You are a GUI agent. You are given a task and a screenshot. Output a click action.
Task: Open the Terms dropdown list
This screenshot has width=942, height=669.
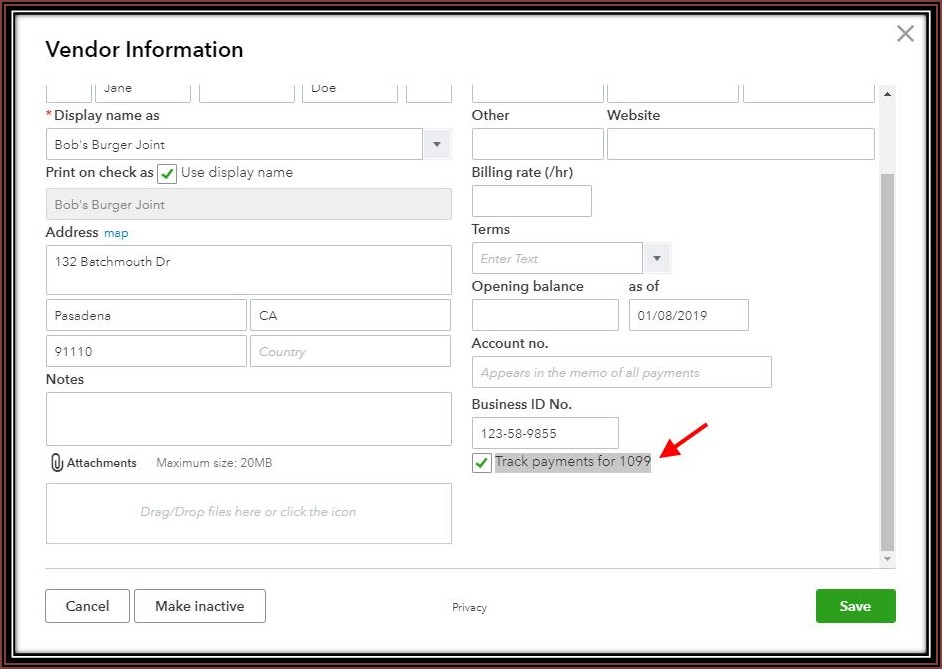[657, 258]
